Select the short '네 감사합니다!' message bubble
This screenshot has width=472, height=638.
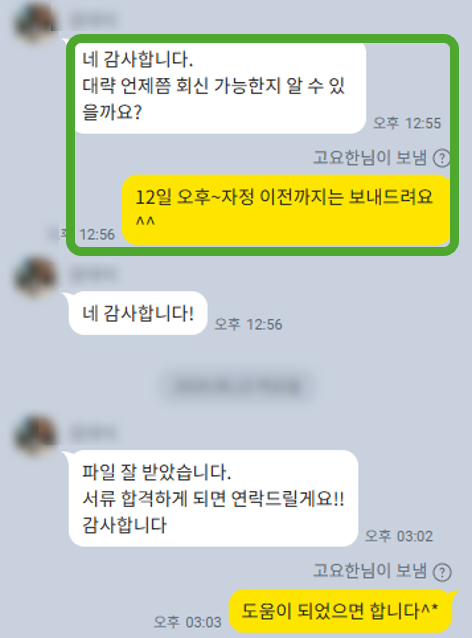point(138,313)
